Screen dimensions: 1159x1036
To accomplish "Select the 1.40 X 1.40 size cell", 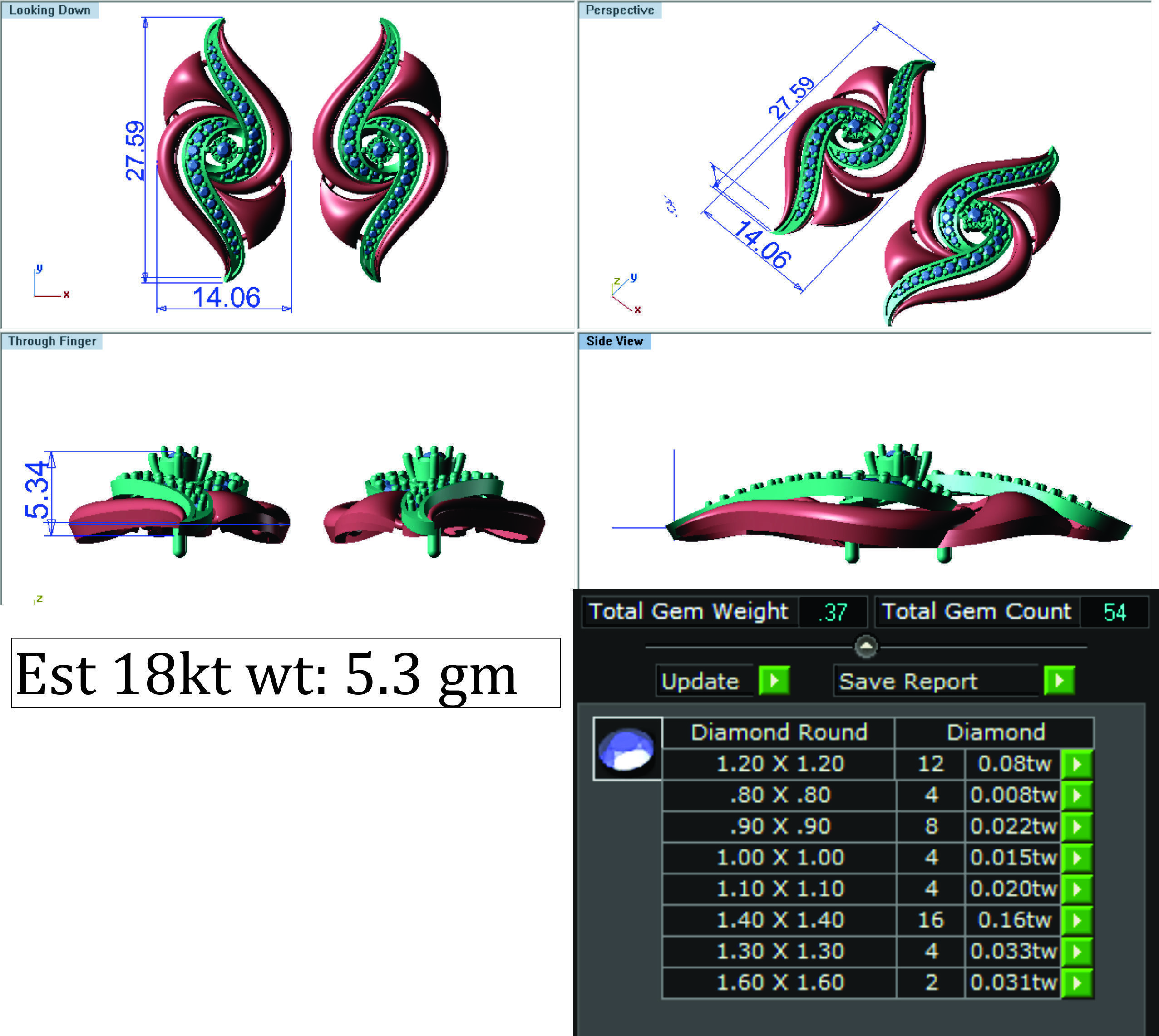I will click(x=779, y=920).
